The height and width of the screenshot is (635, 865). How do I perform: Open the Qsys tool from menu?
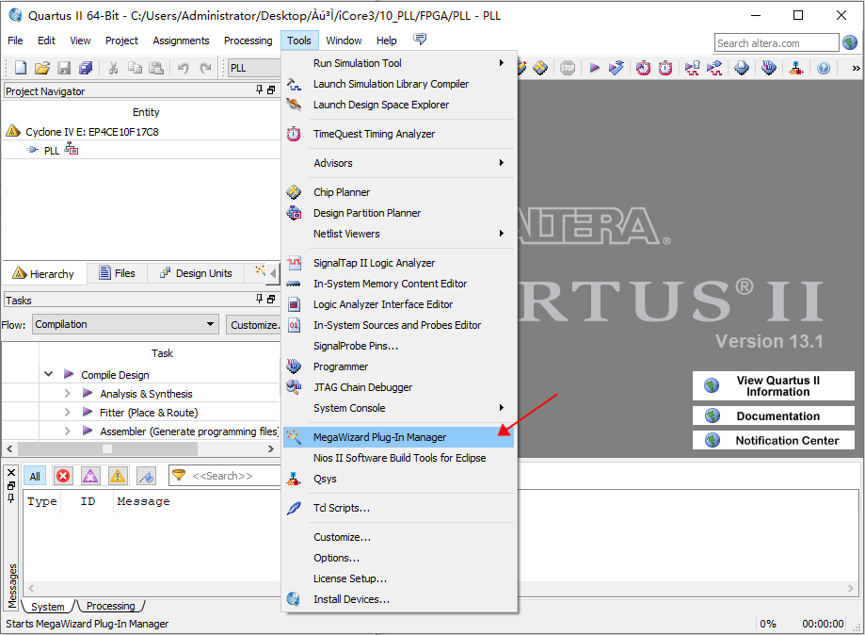pos(324,479)
